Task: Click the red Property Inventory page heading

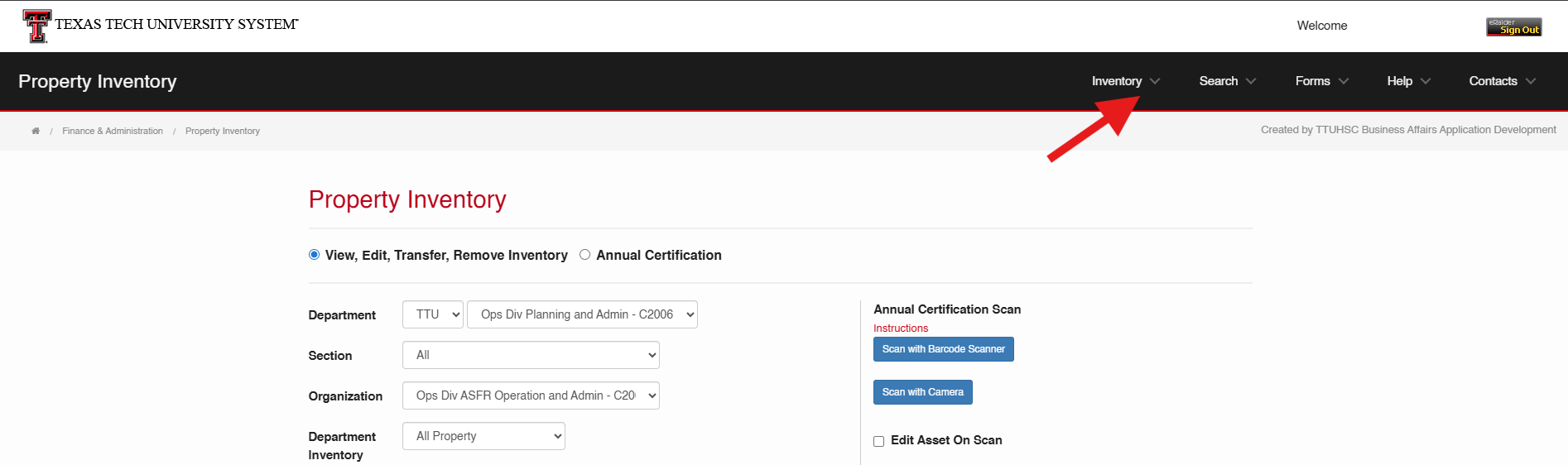Action: [x=407, y=199]
